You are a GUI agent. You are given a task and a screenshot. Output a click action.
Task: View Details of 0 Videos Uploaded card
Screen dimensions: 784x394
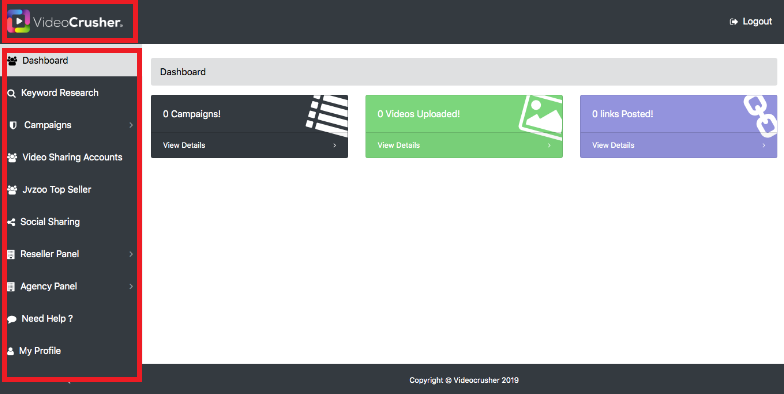[x=398, y=146]
